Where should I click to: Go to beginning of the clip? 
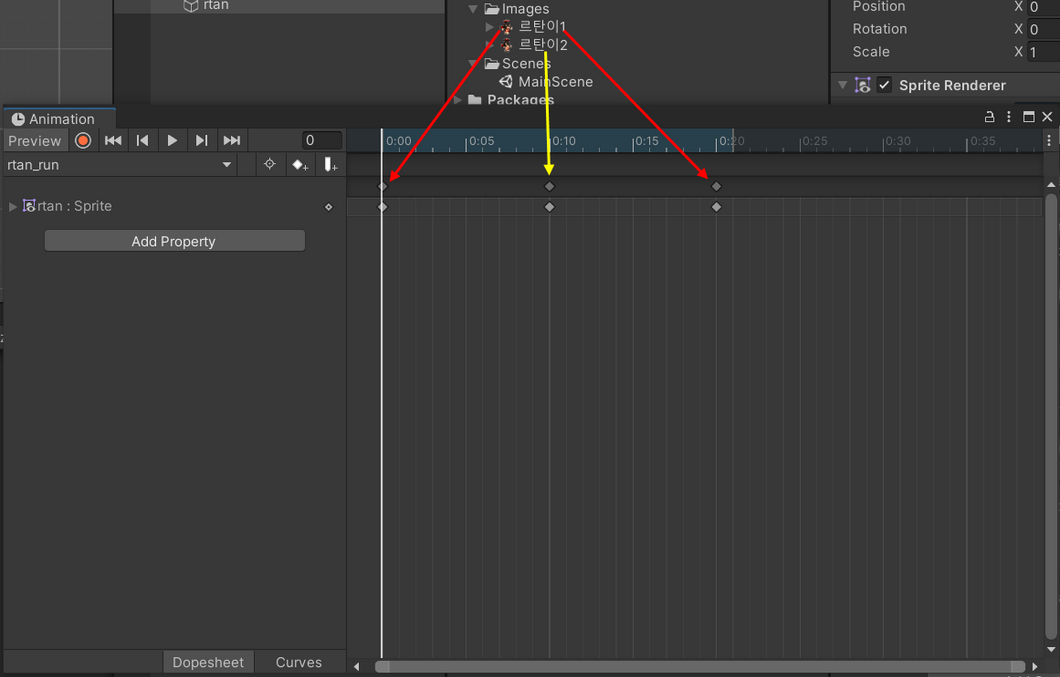(x=113, y=141)
